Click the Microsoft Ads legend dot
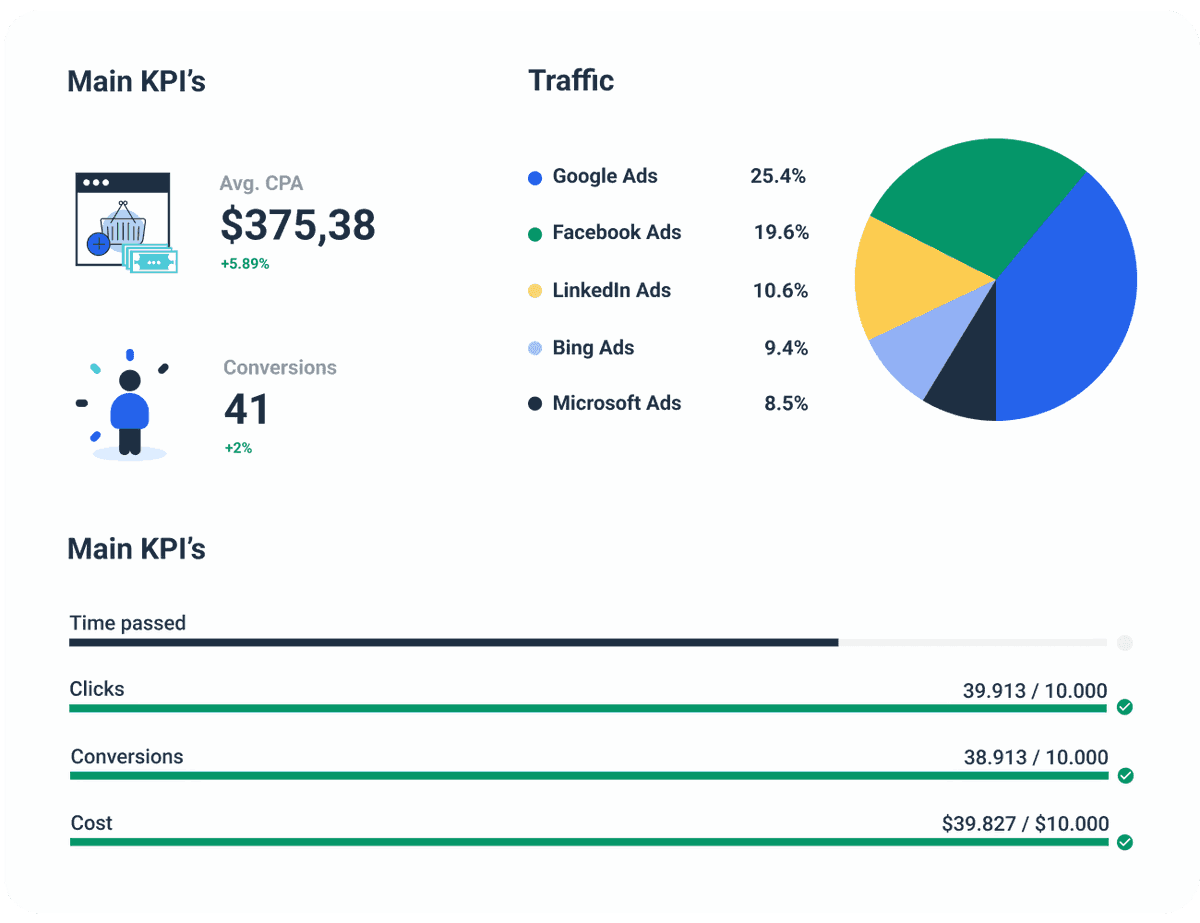The height and width of the screenshot is (923, 1200). [x=537, y=403]
